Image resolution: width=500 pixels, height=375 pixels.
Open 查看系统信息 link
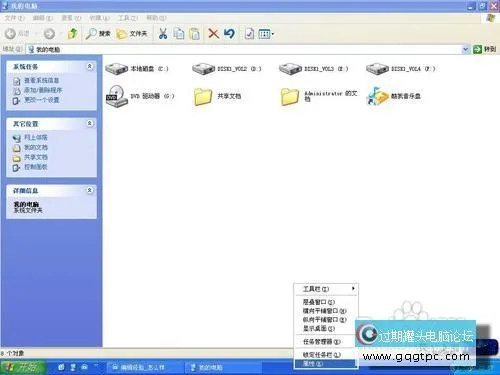coord(41,80)
